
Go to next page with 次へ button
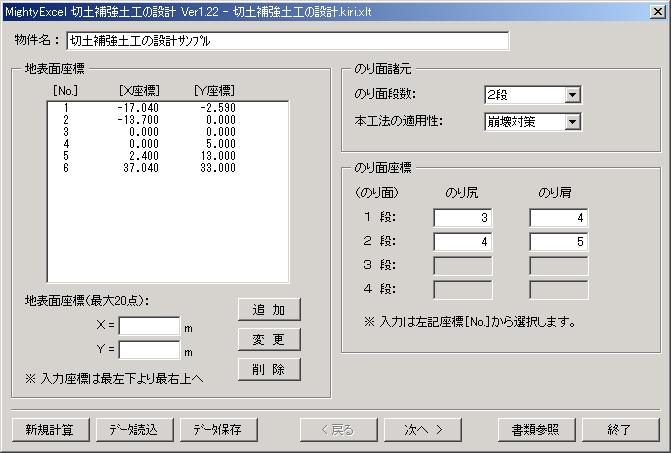coord(423,429)
